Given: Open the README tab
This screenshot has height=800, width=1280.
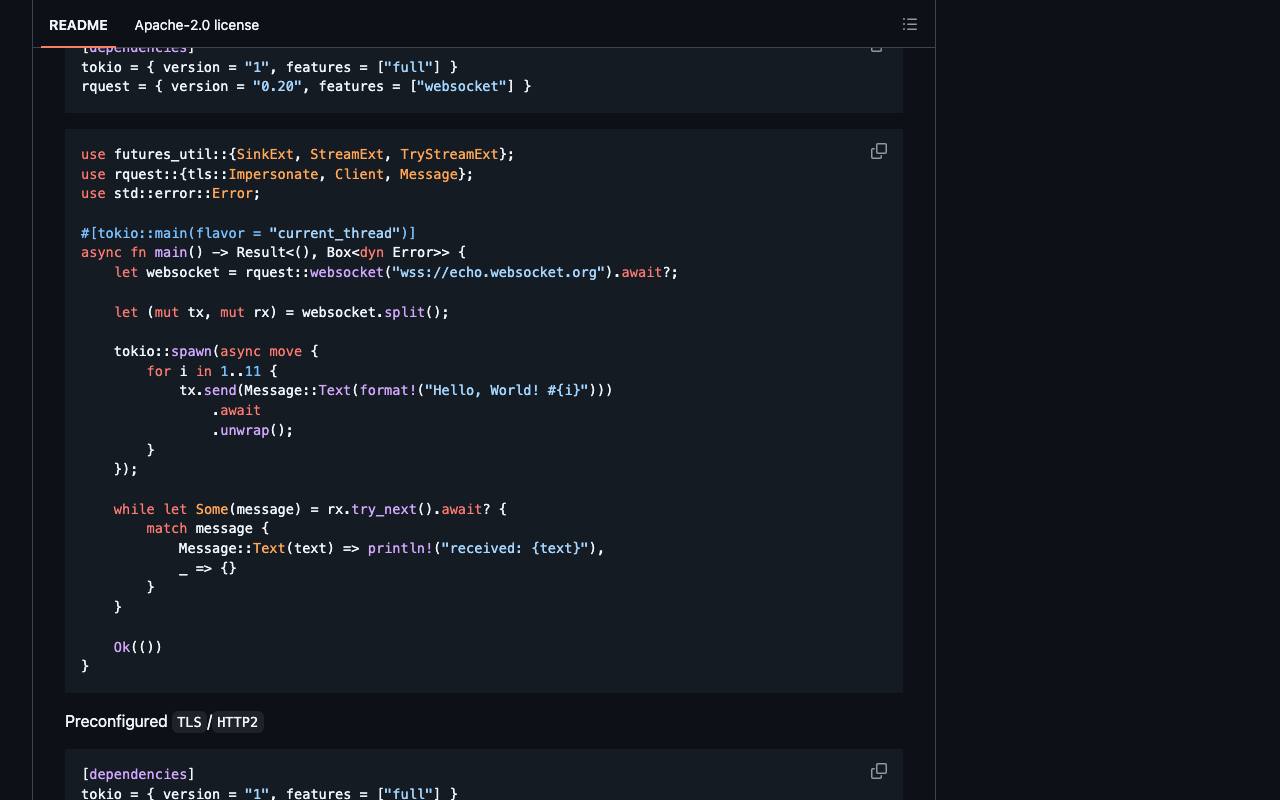Looking at the screenshot, I should (78, 25).
